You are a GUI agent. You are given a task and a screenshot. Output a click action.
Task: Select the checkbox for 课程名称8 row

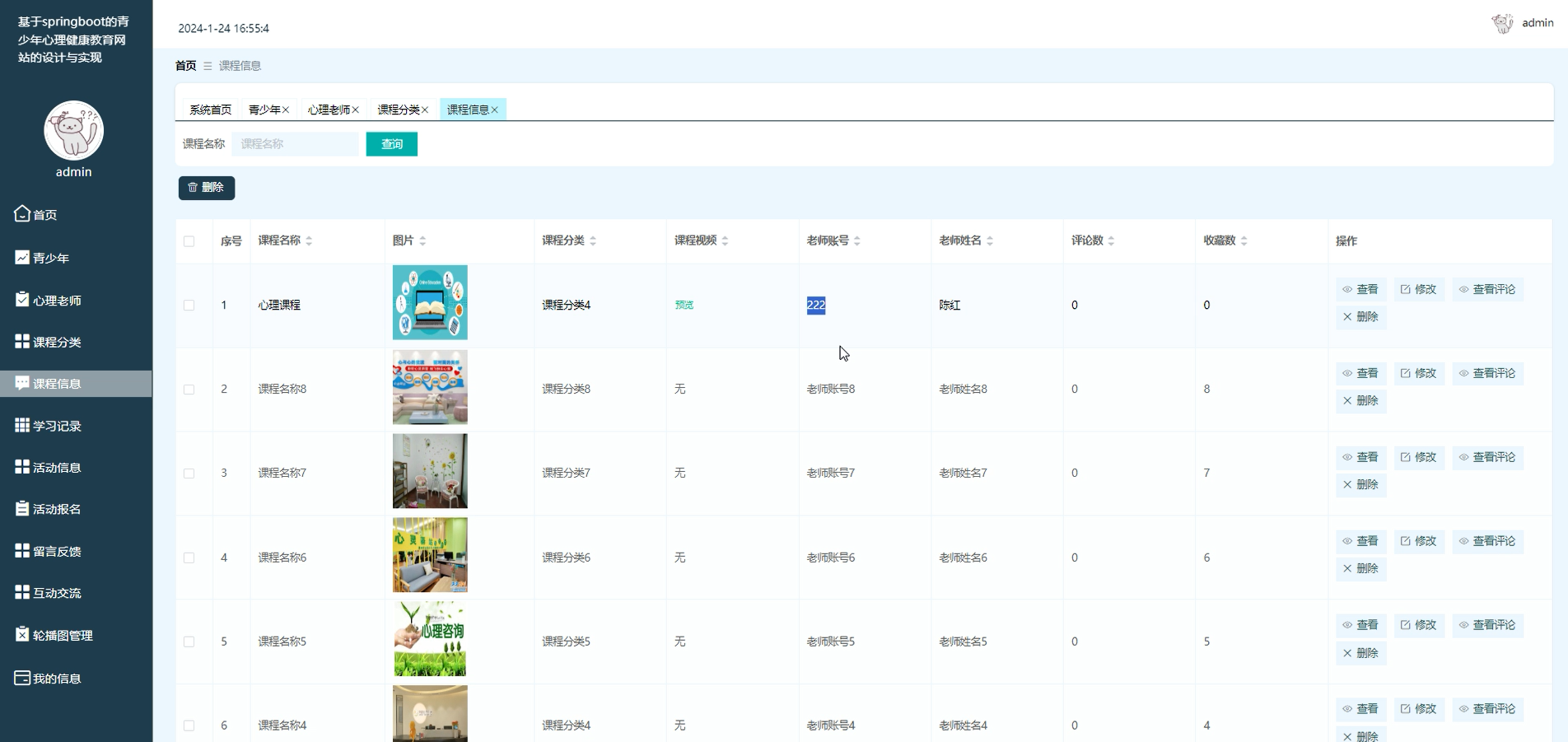[189, 390]
